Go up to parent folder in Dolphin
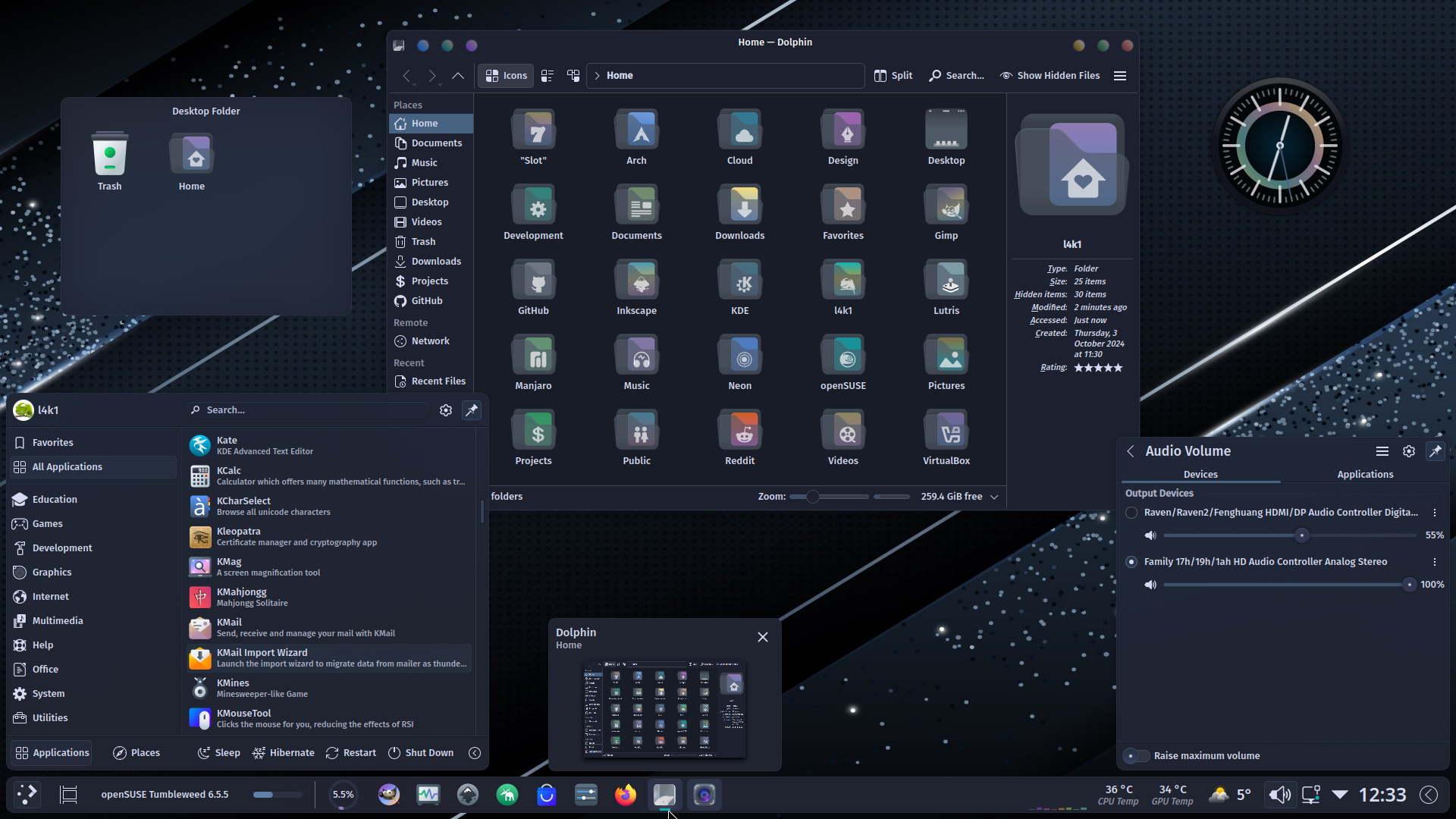The image size is (1456, 819). point(457,76)
